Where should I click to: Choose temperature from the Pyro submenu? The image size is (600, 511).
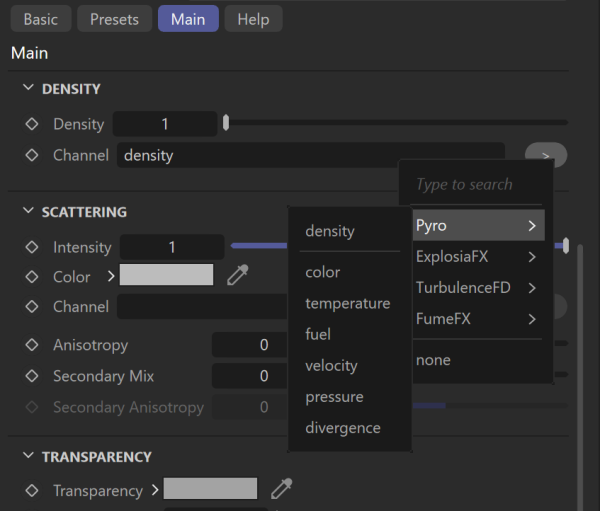click(x=347, y=303)
